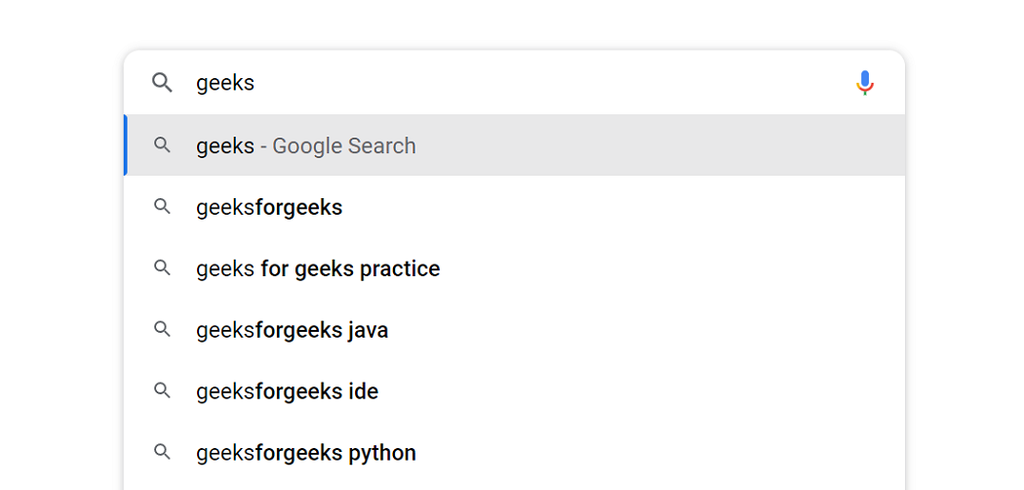This screenshot has height=490, width=1024.
Task: Click the microphone voice search icon
Action: [x=865, y=83]
